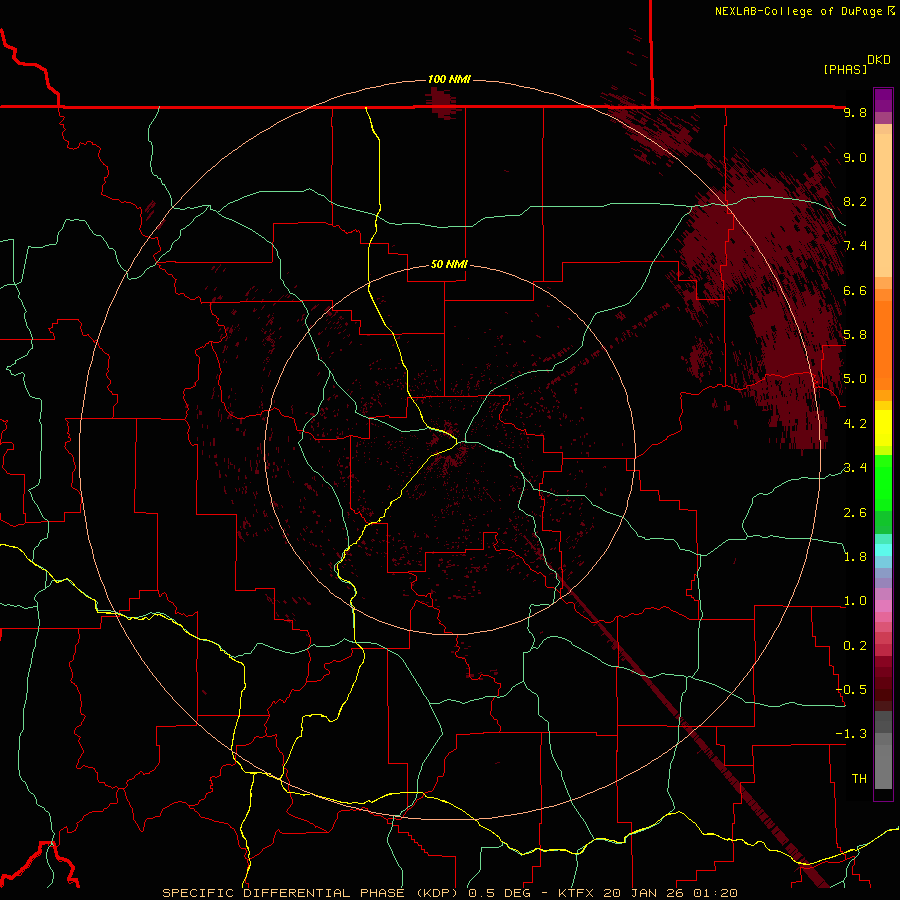Click the -0.5 scale value

pyautogui.click(x=851, y=689)
